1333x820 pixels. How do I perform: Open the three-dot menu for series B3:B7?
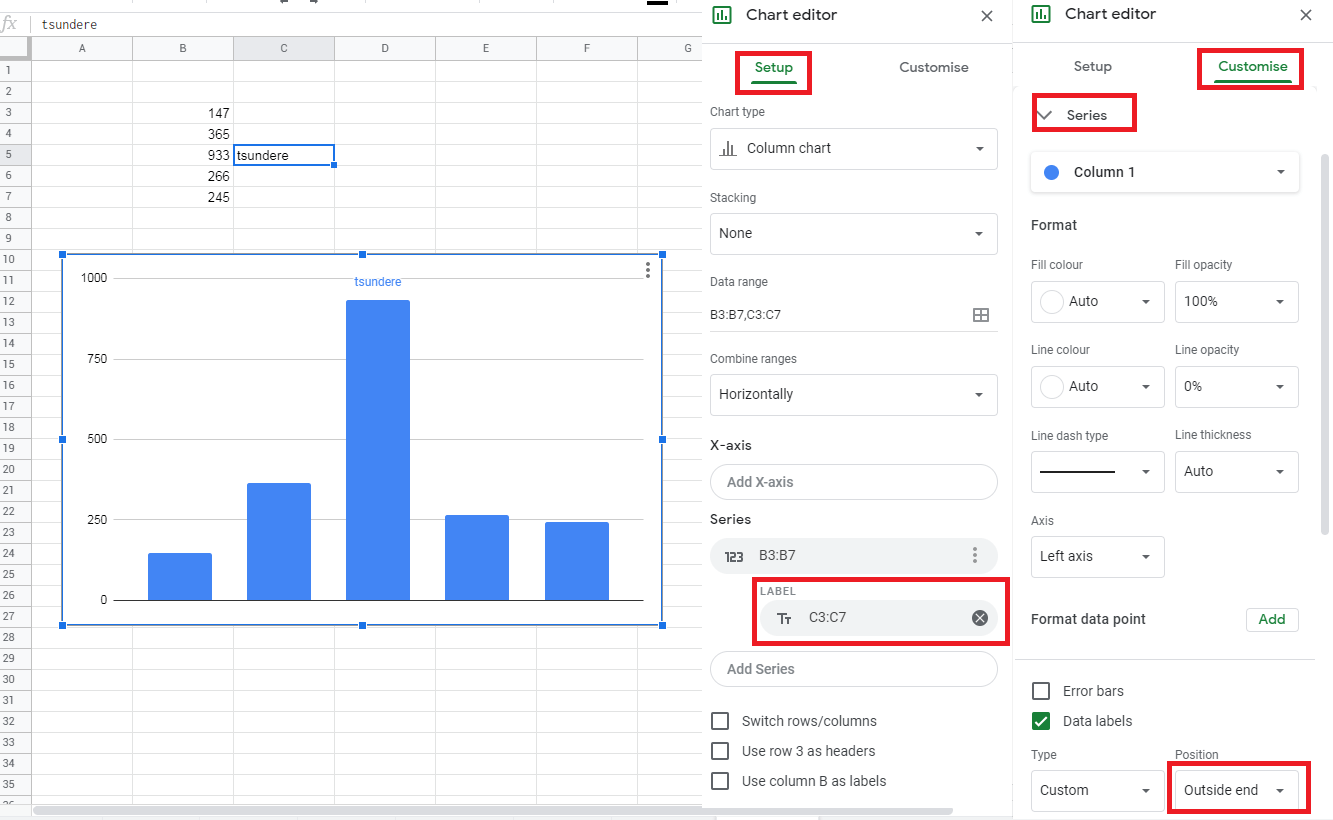pyautogui.click(x=975, y=555)
